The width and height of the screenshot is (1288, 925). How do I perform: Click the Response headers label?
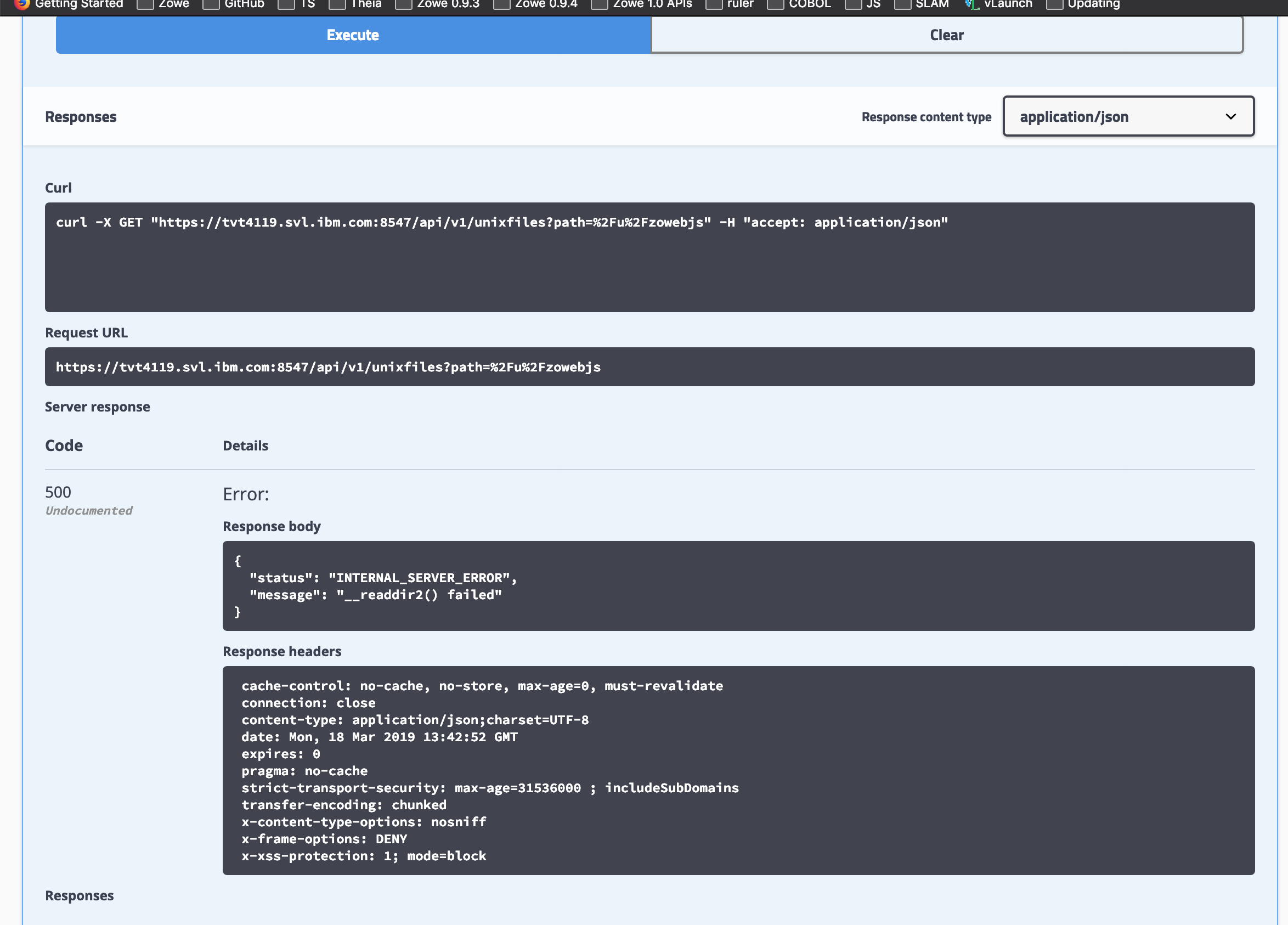[281, 651]
